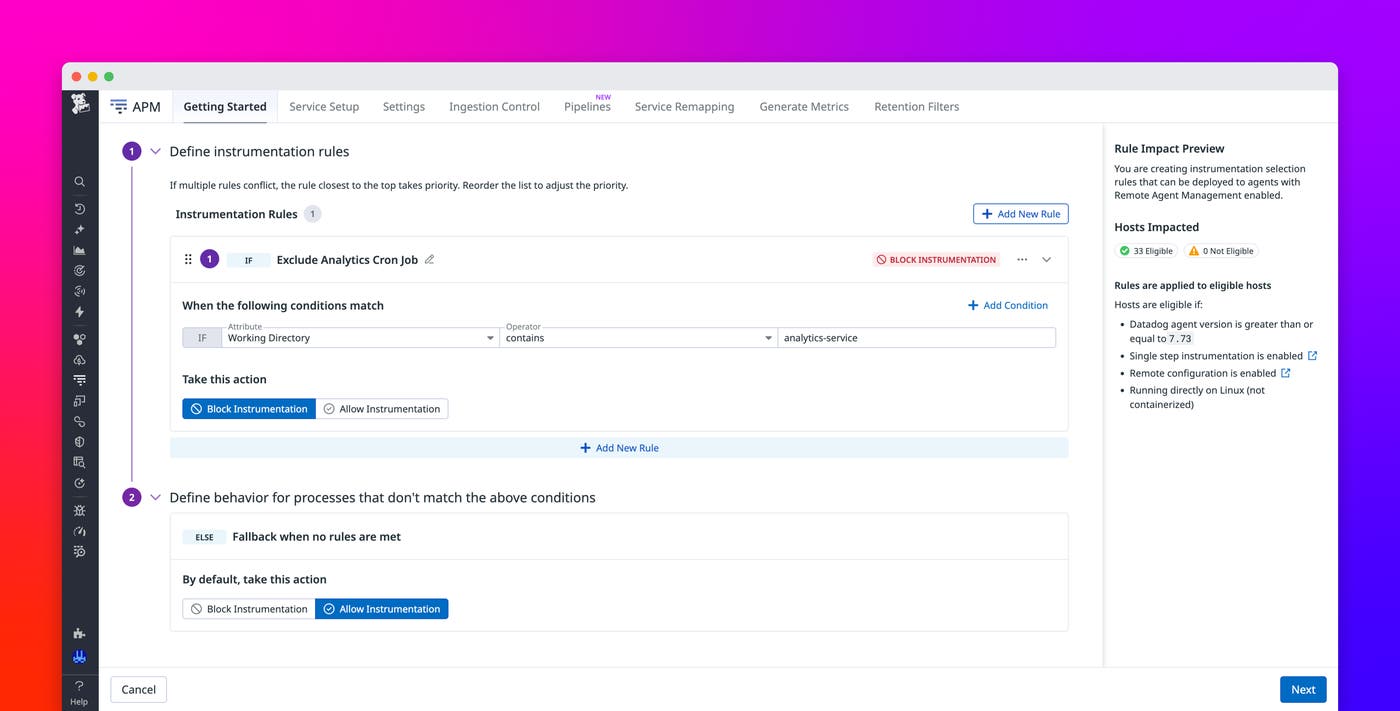Open the Dashboards chart icon in sidebar

[x=80, y=249]
